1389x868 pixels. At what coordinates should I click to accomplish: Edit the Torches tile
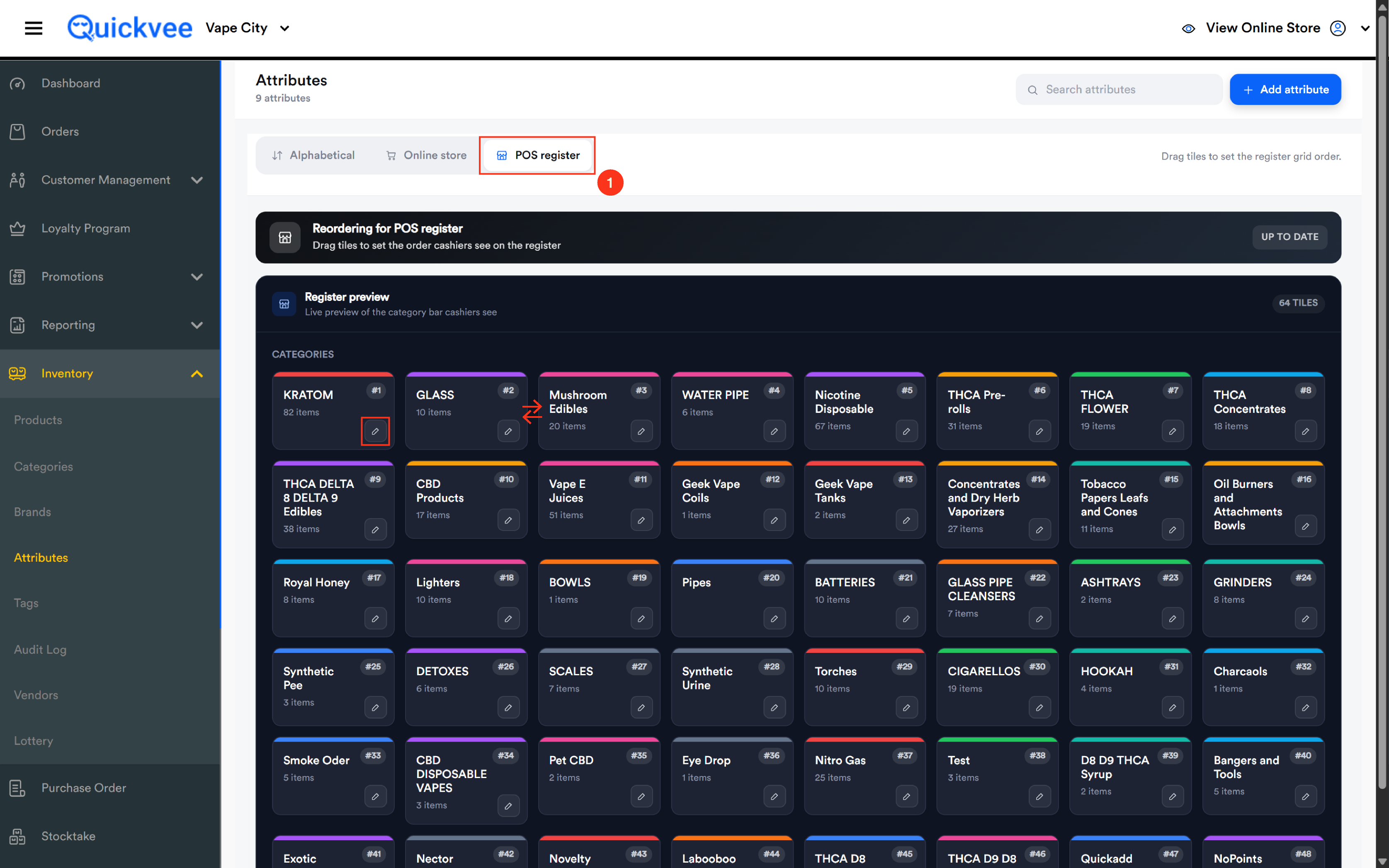point(906,707)
